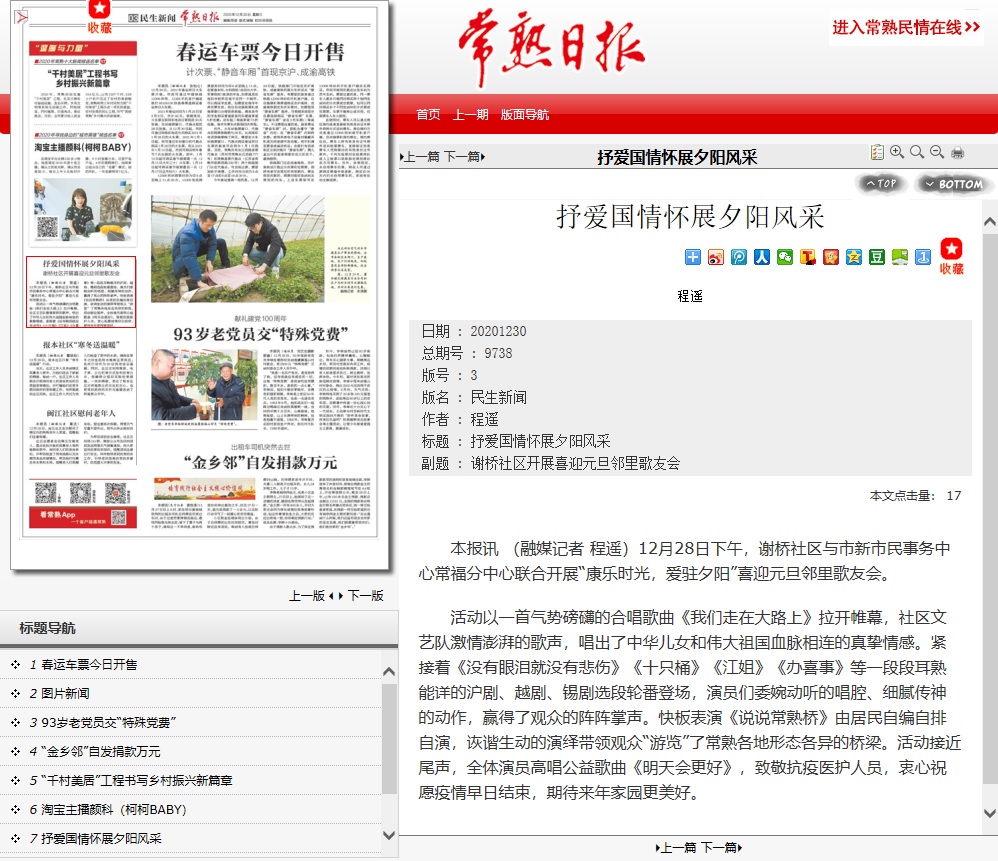Open 进入常熟民情在线 link

coord(906,27)
